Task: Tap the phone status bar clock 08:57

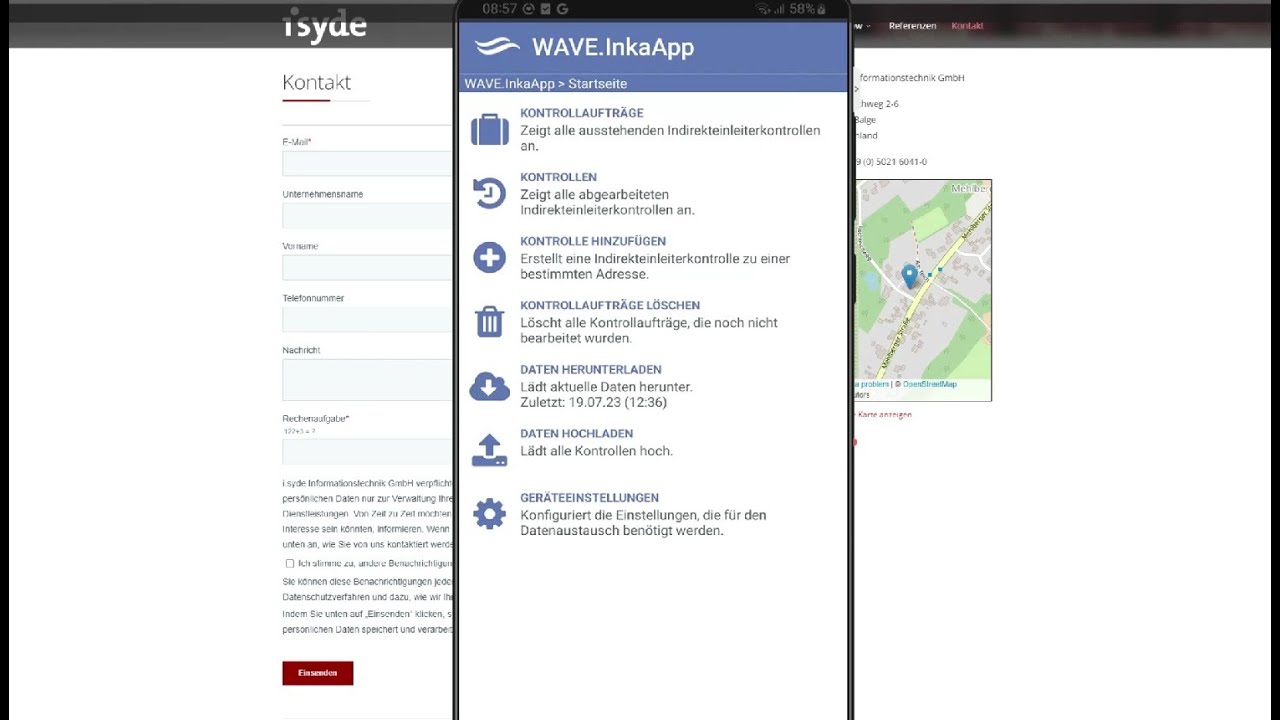Action: tap(498, 9)
